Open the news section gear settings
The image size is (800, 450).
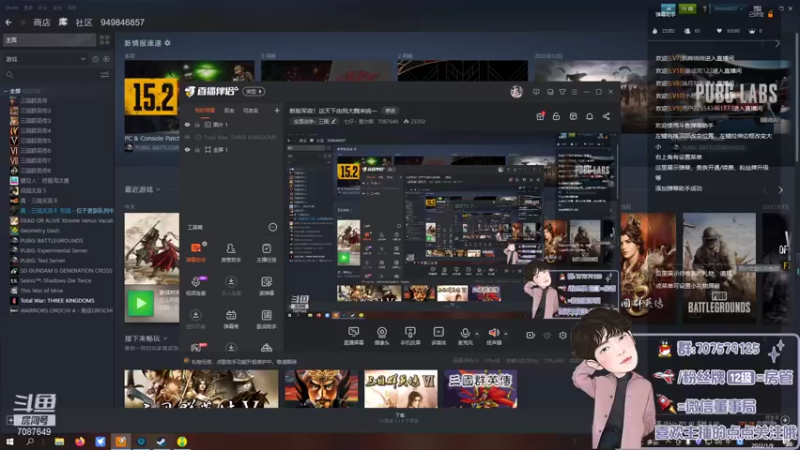click(167, 43)
